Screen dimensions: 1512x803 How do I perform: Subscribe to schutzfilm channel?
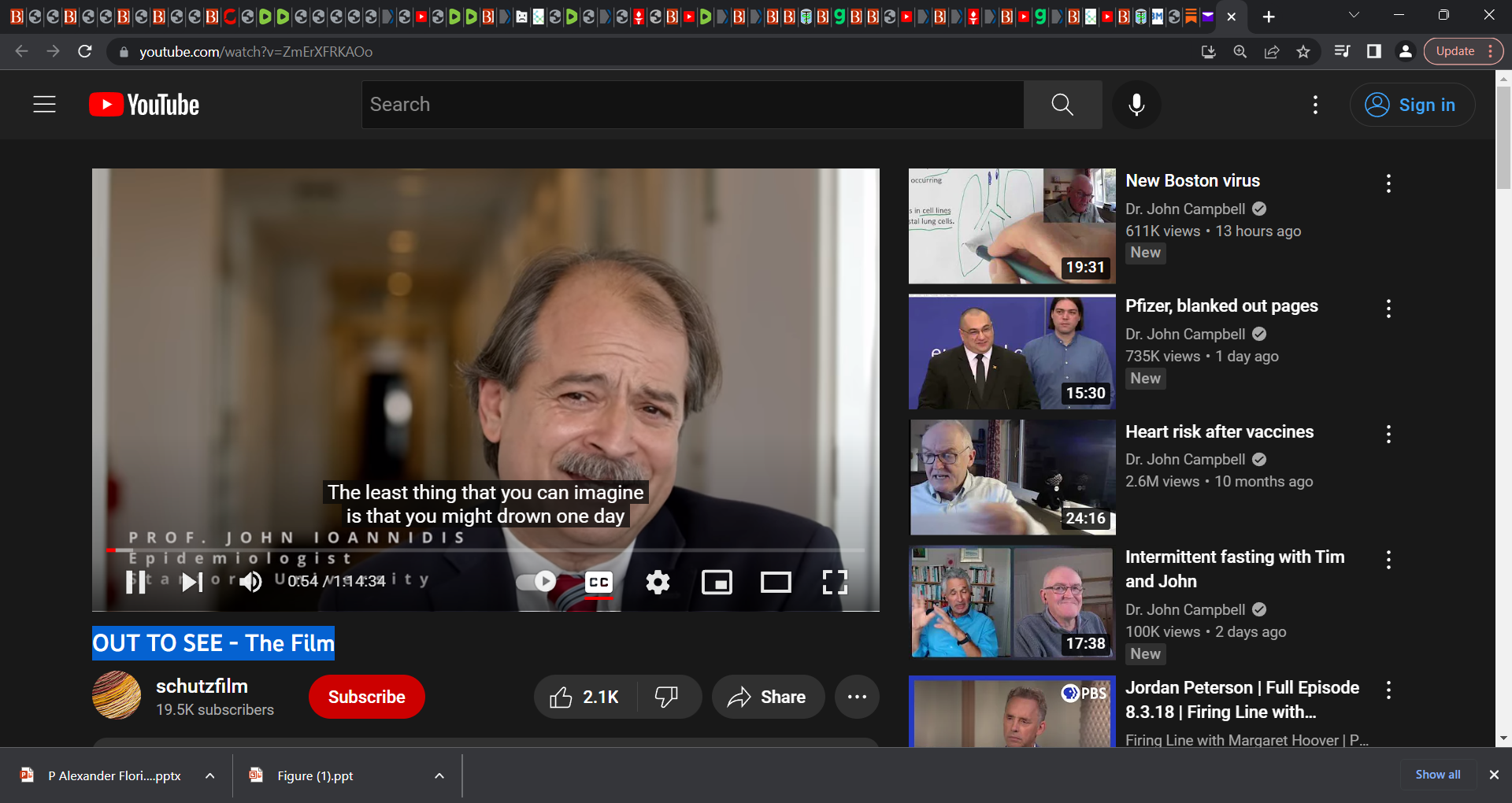pyautogui.click(x=366, y=697)
